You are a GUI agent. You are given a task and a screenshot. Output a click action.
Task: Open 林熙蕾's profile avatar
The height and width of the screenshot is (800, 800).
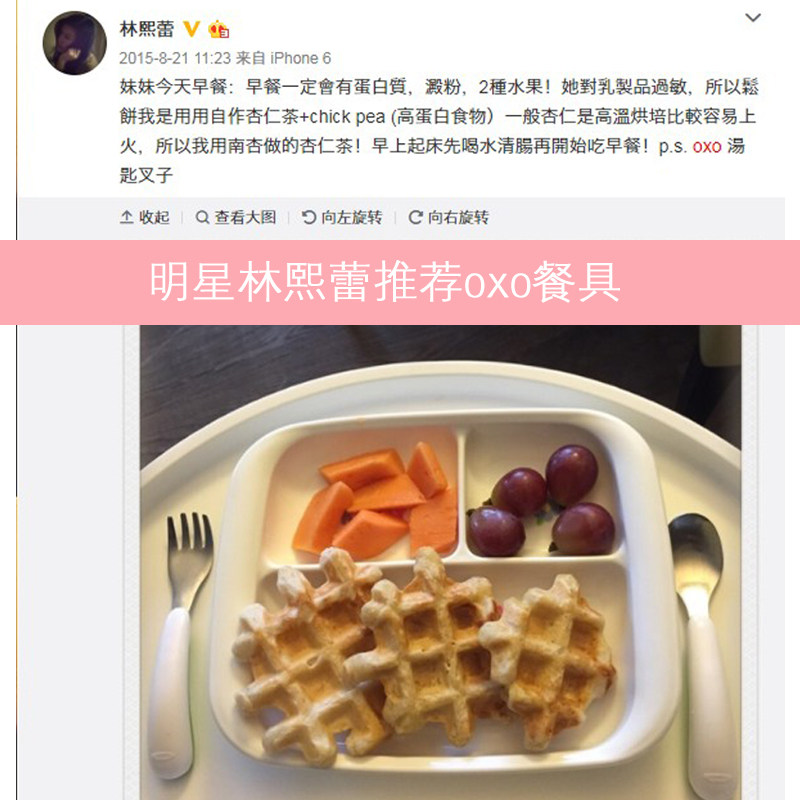point(74,43)
